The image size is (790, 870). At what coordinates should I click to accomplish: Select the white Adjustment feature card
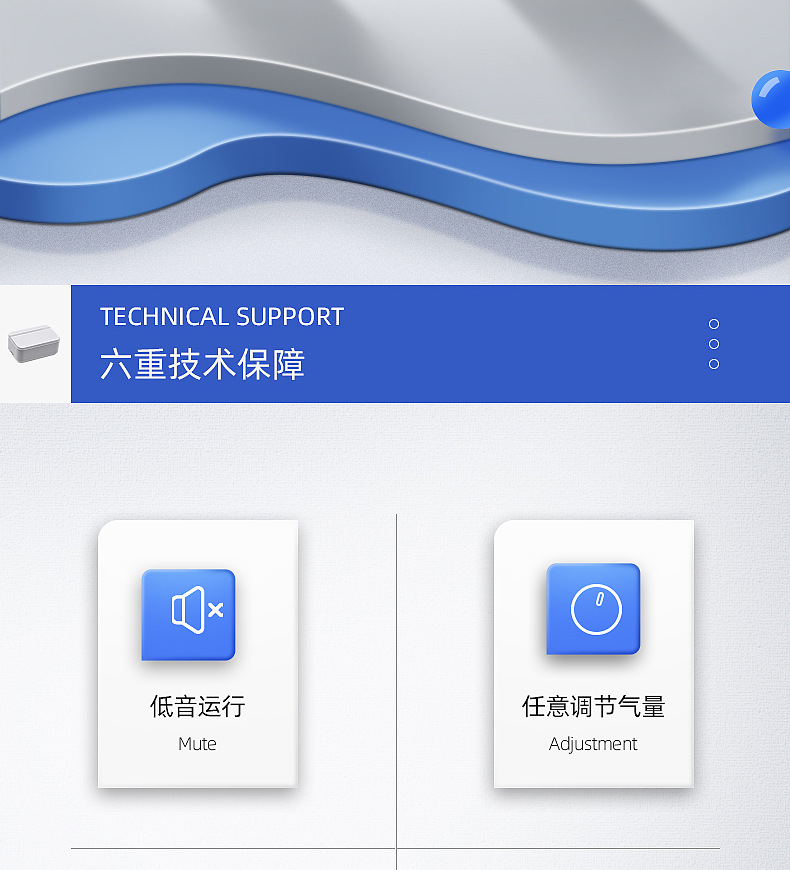594,654
